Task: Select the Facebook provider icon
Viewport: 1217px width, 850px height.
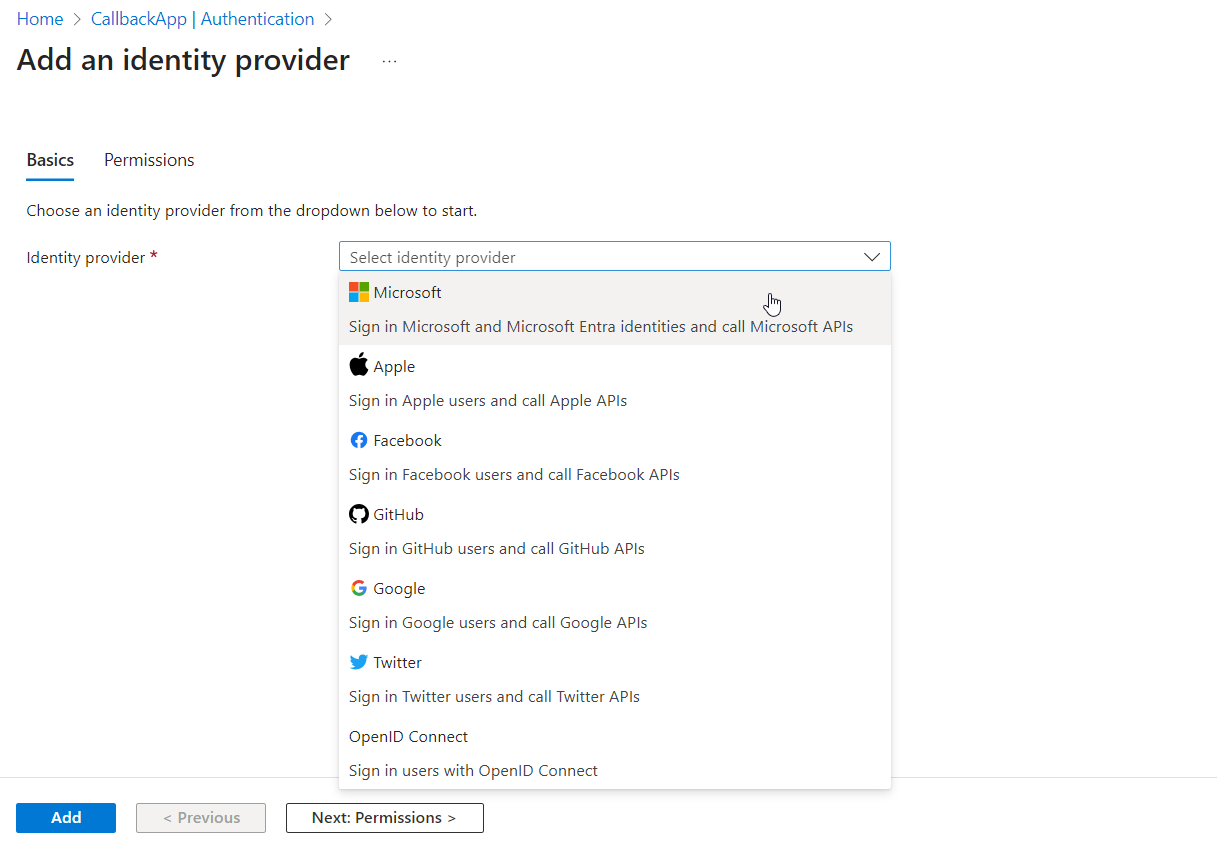Action: tap(358, 440)
